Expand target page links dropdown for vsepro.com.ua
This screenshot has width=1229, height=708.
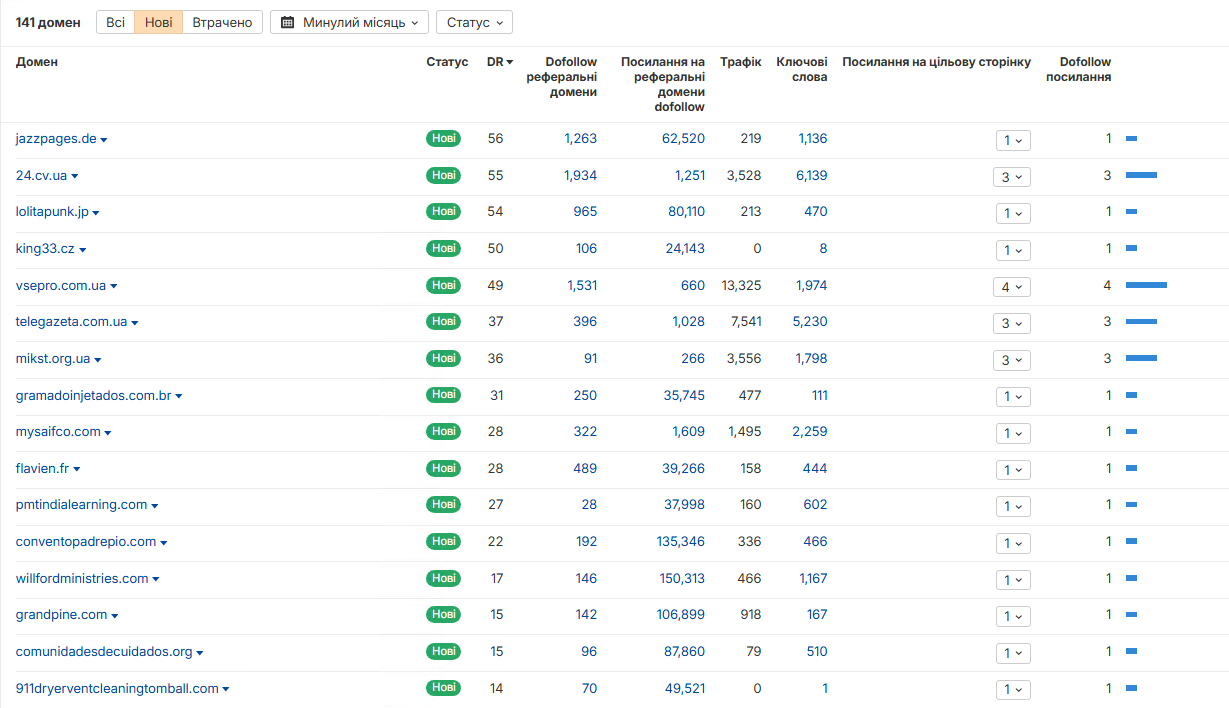point(1012,287)
